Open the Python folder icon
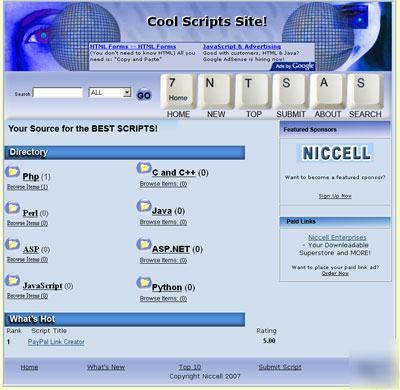 pyautogui.click(x=144, y=283)
